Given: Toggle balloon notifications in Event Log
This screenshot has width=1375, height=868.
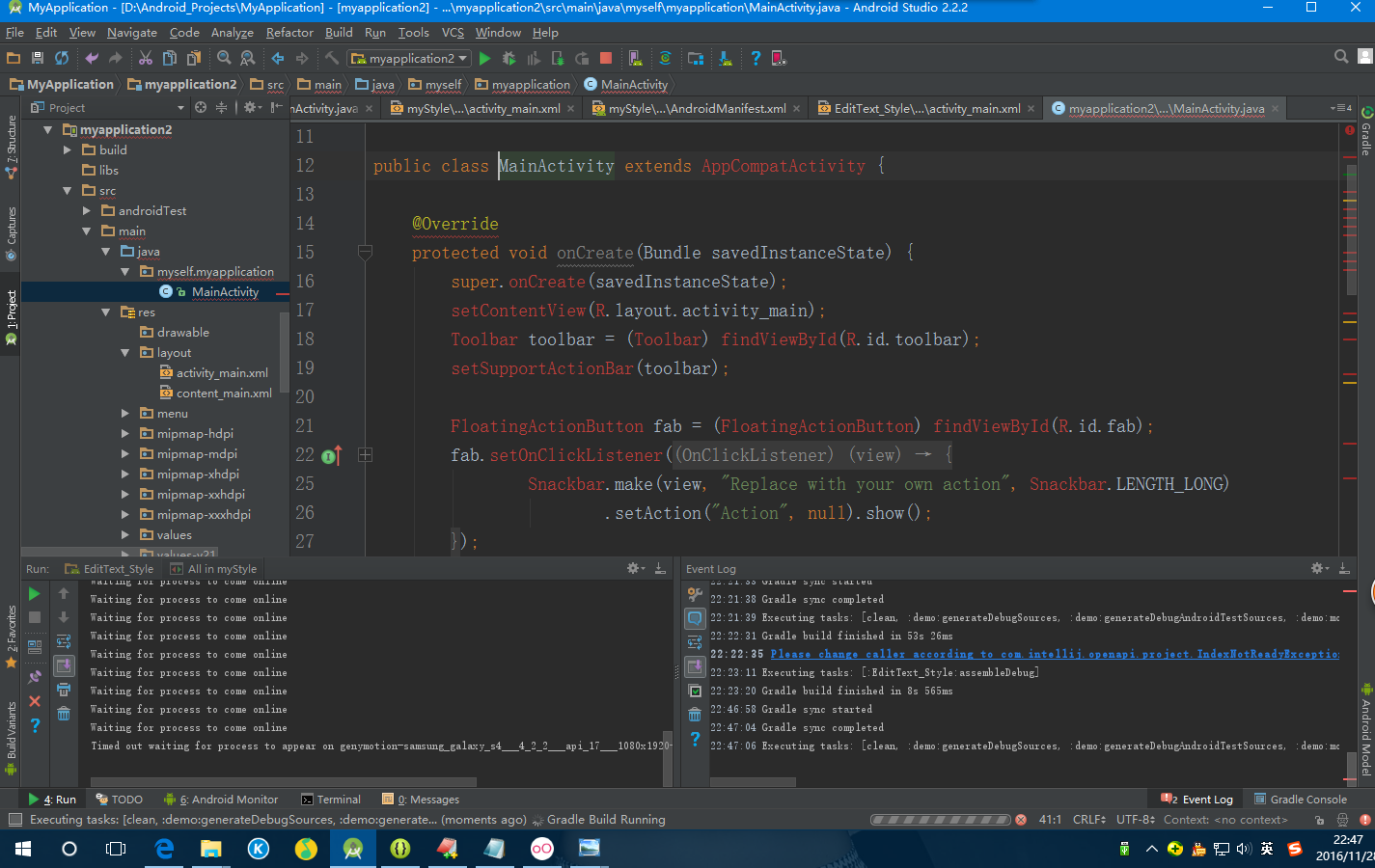Looking at the screenshot, I should coord(695,618).
